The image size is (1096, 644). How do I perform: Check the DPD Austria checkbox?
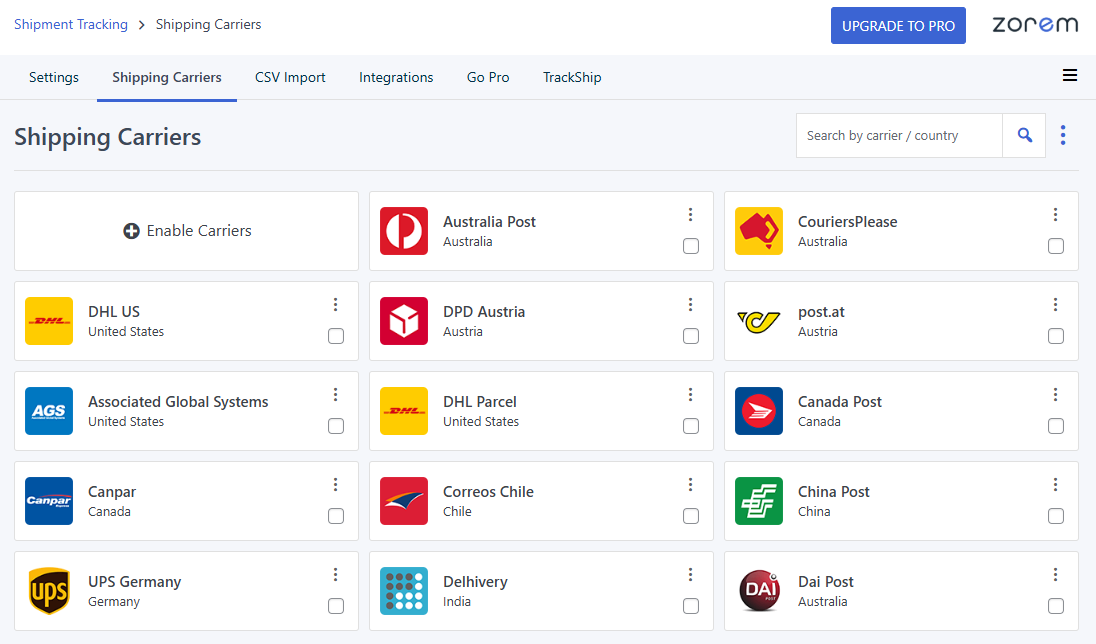tap(691, 336)
